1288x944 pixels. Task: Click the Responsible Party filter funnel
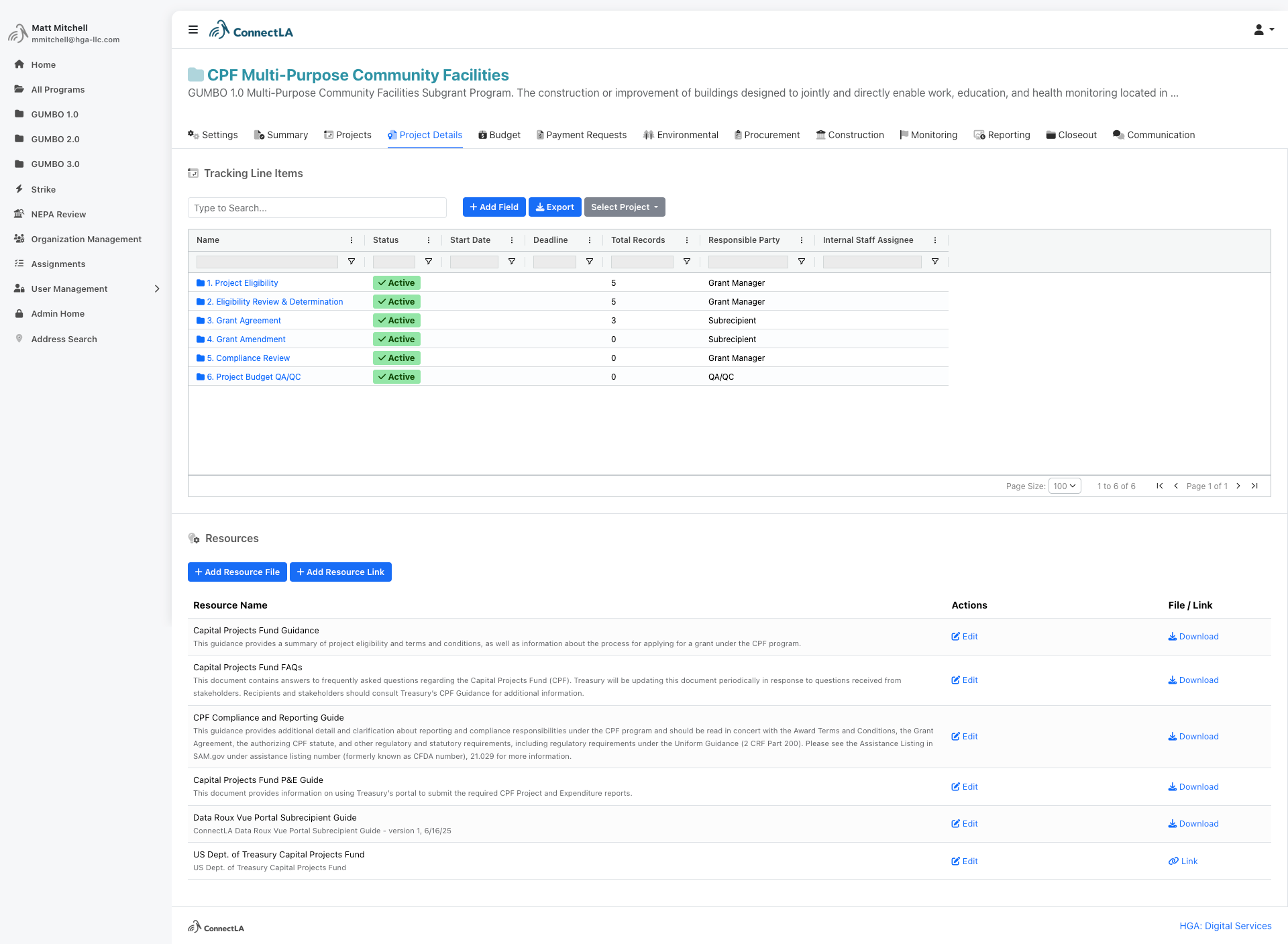802,262
